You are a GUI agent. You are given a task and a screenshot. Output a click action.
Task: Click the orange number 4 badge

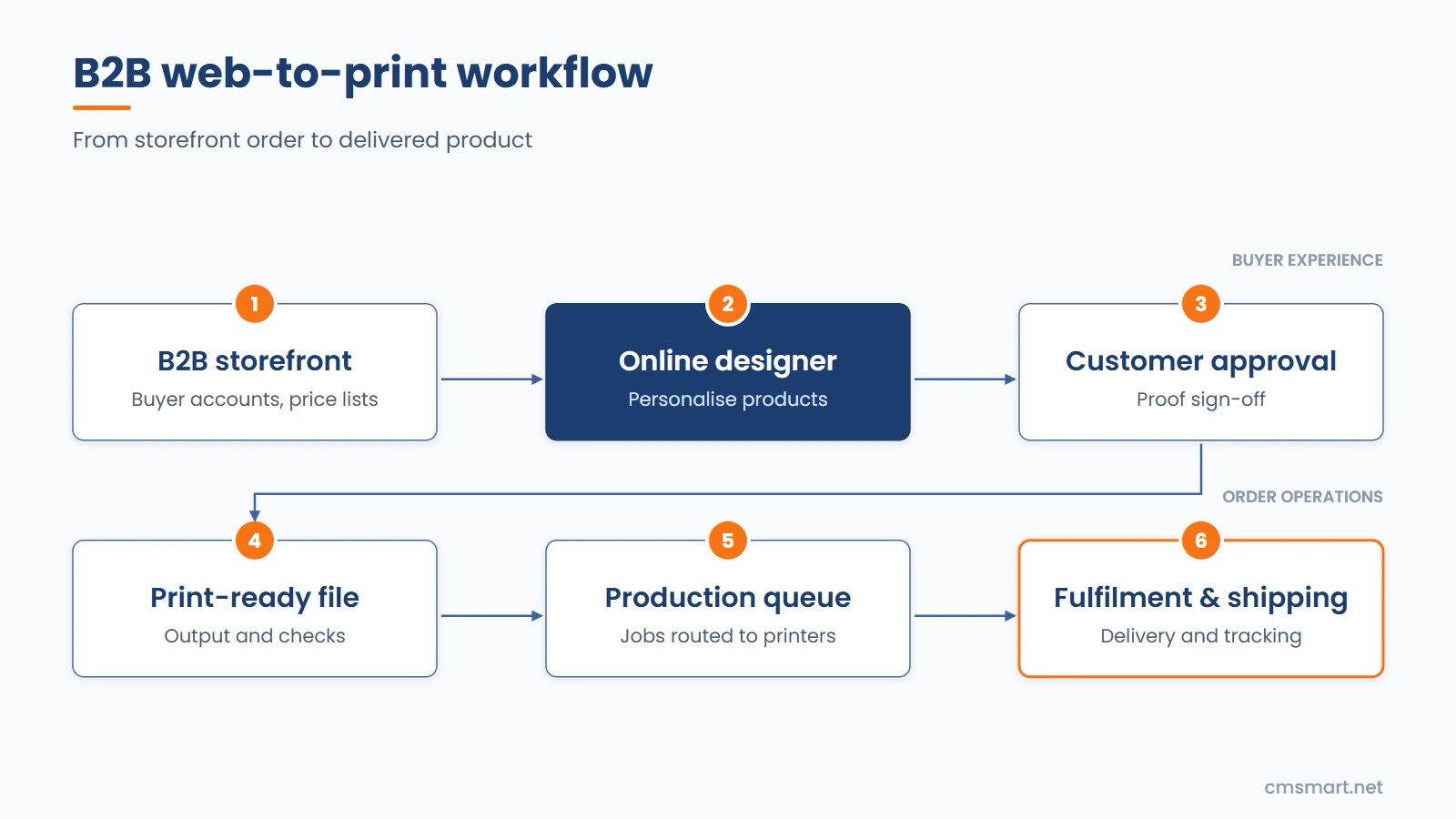[x=255, y=541]
